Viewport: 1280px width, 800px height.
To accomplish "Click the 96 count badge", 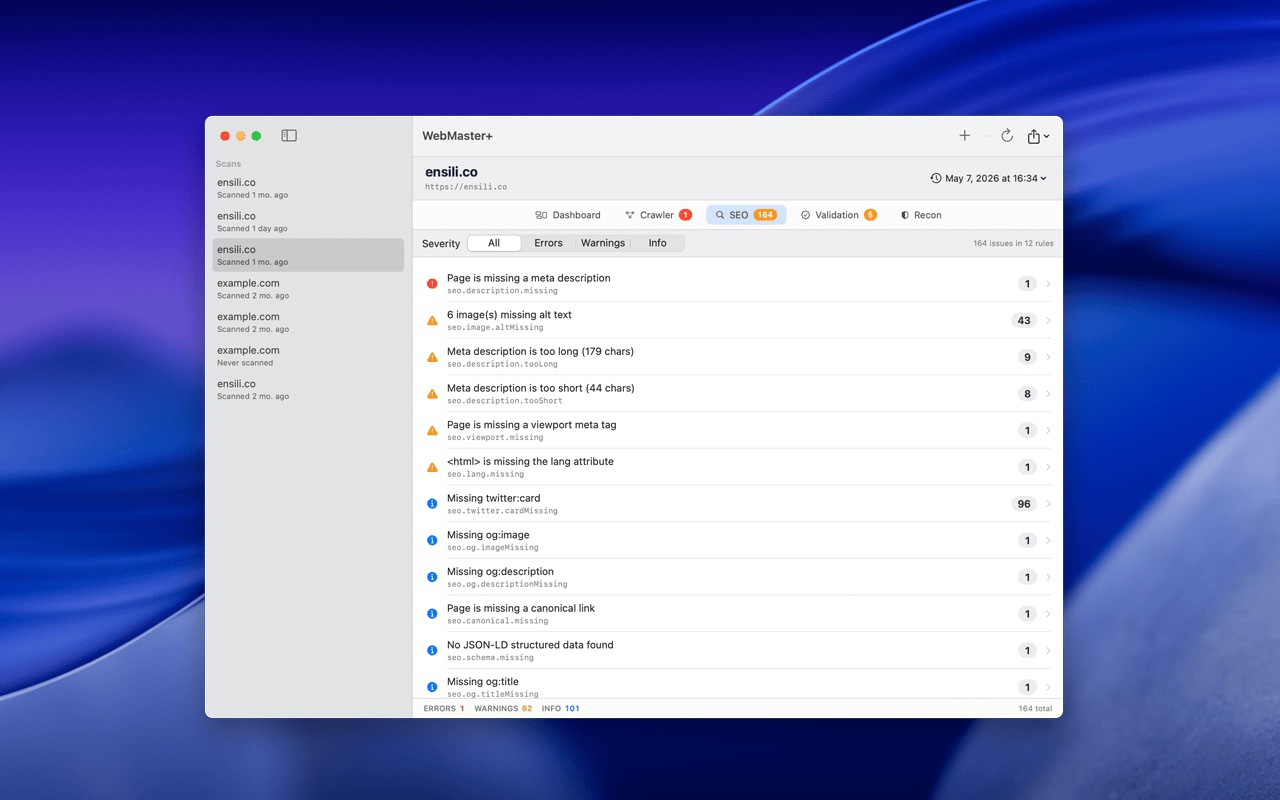I will tap(1024, 504).
